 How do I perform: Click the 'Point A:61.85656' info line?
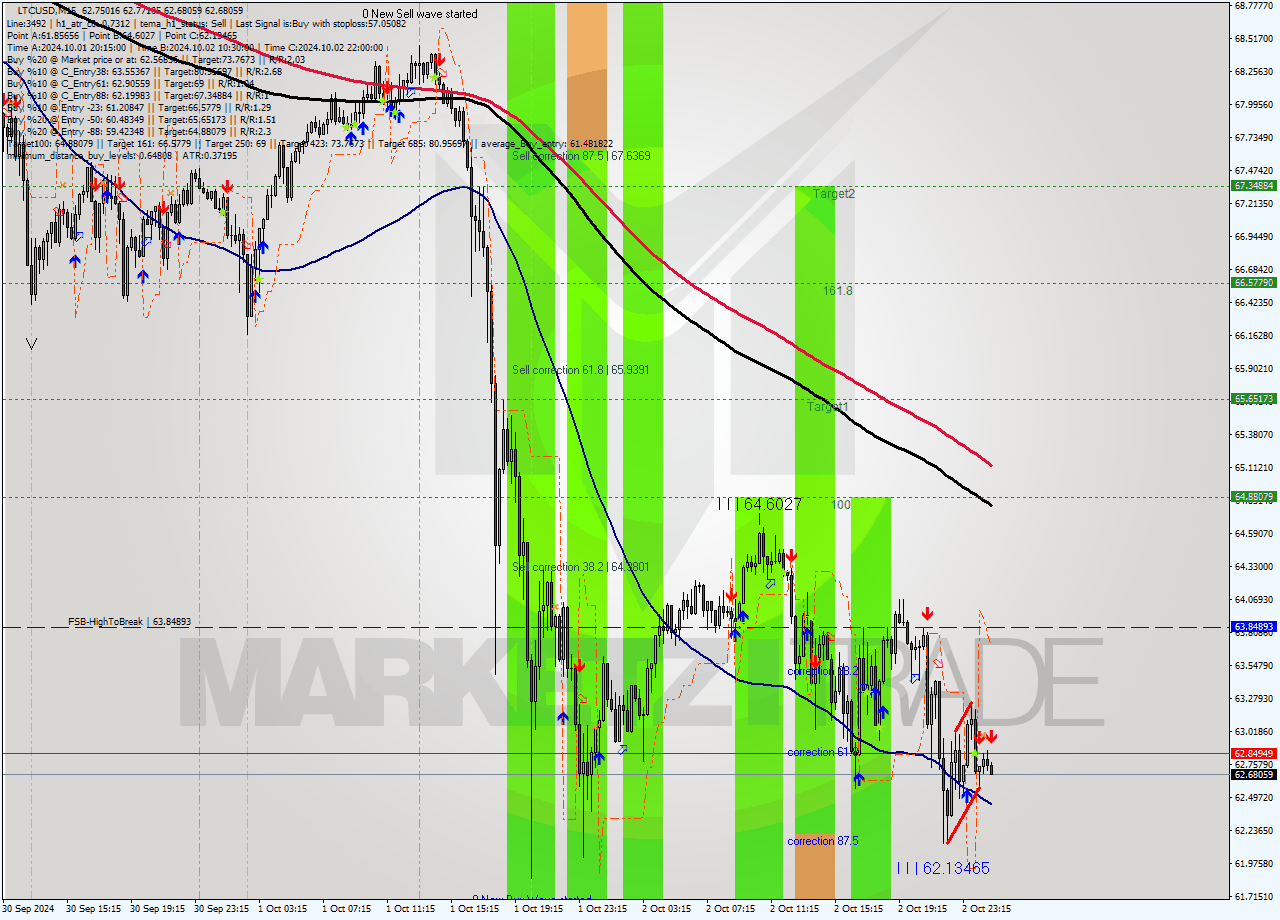121,35
